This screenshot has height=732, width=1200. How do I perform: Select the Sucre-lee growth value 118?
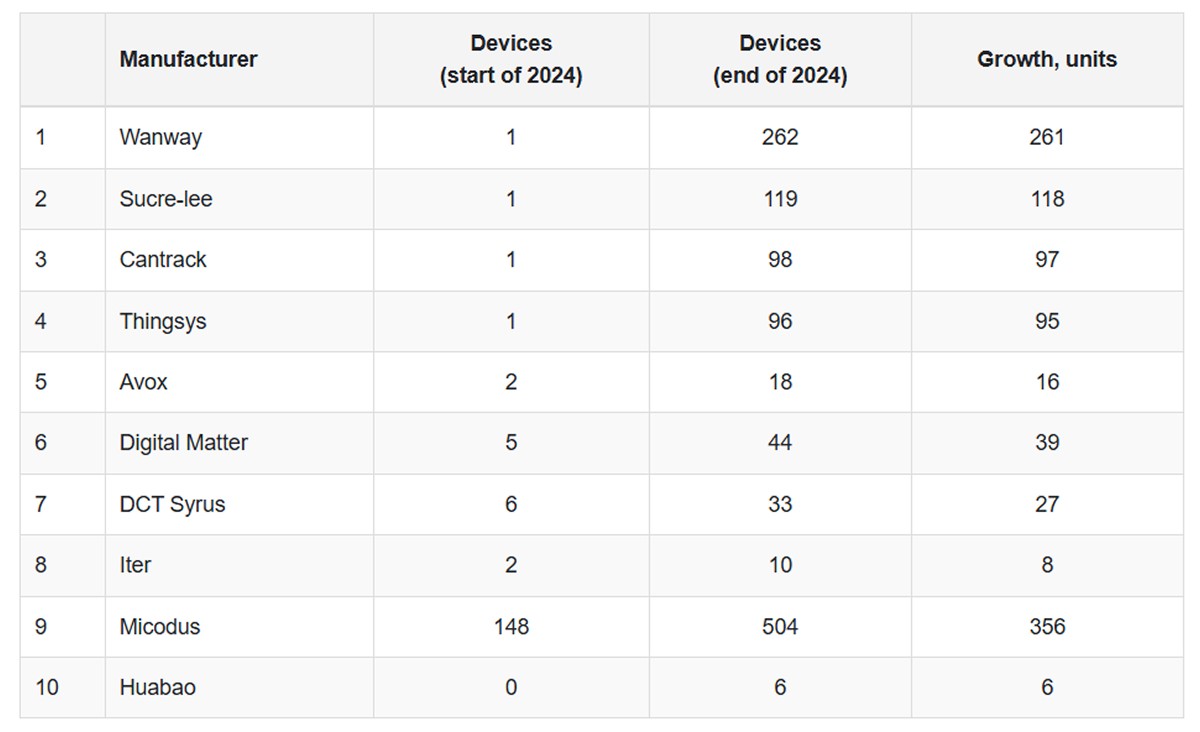tap(1047, 198)
